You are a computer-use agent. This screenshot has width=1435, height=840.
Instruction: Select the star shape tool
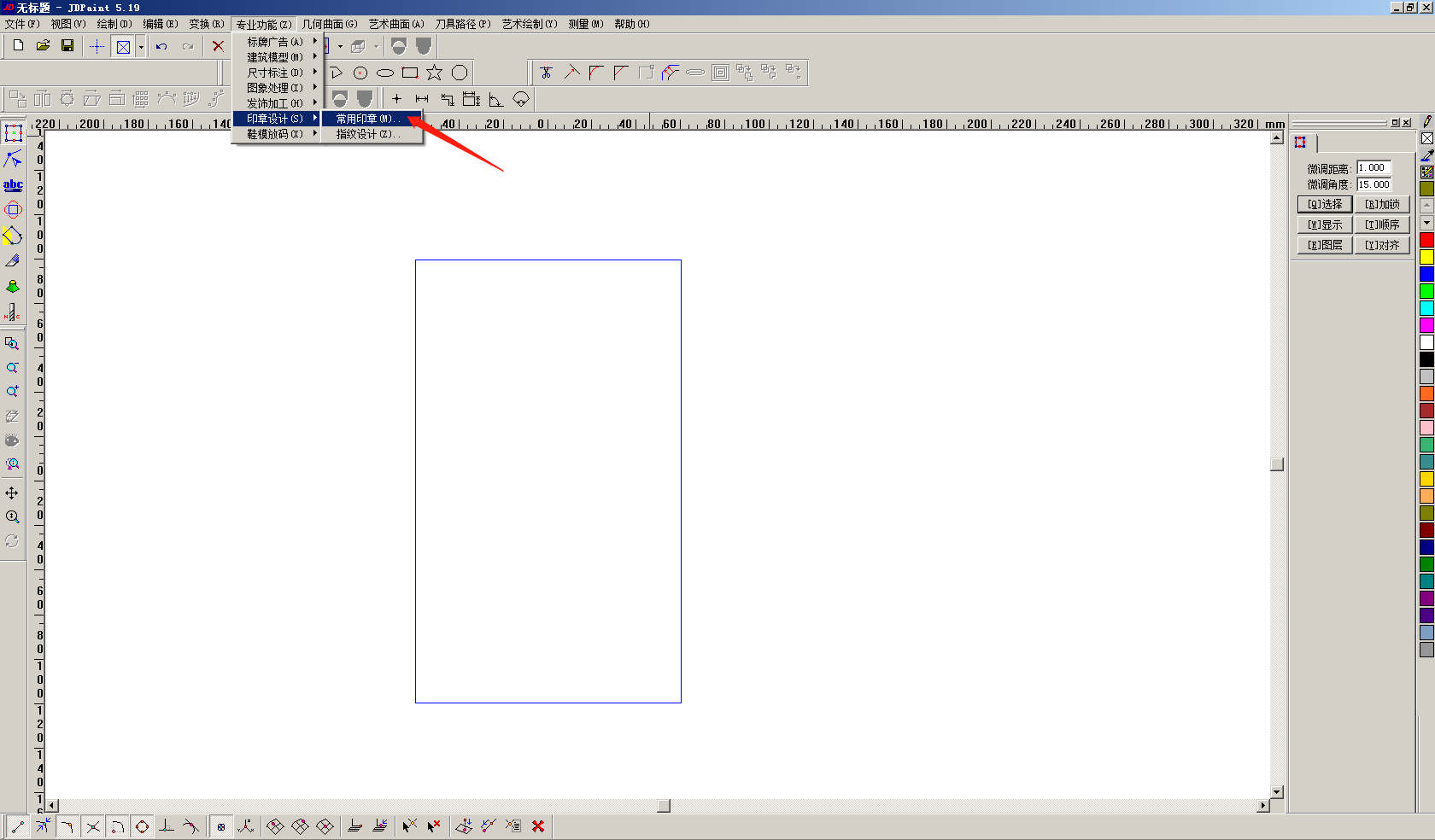point(435,73)
